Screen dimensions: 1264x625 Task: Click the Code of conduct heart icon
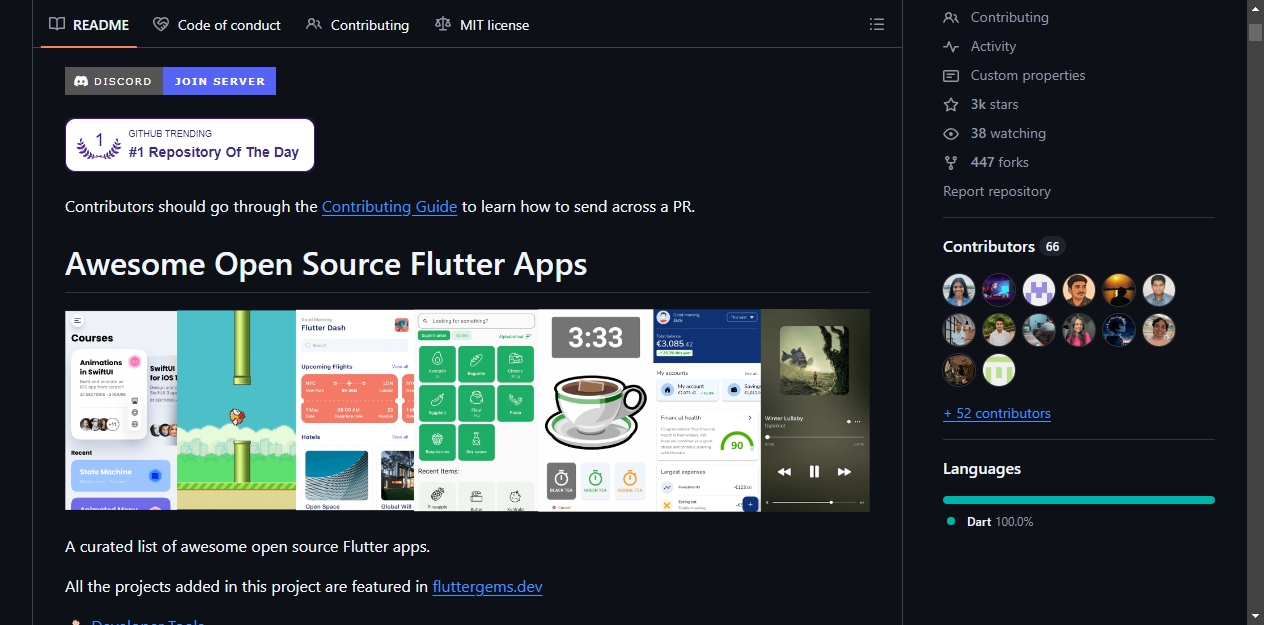point(161,24)
